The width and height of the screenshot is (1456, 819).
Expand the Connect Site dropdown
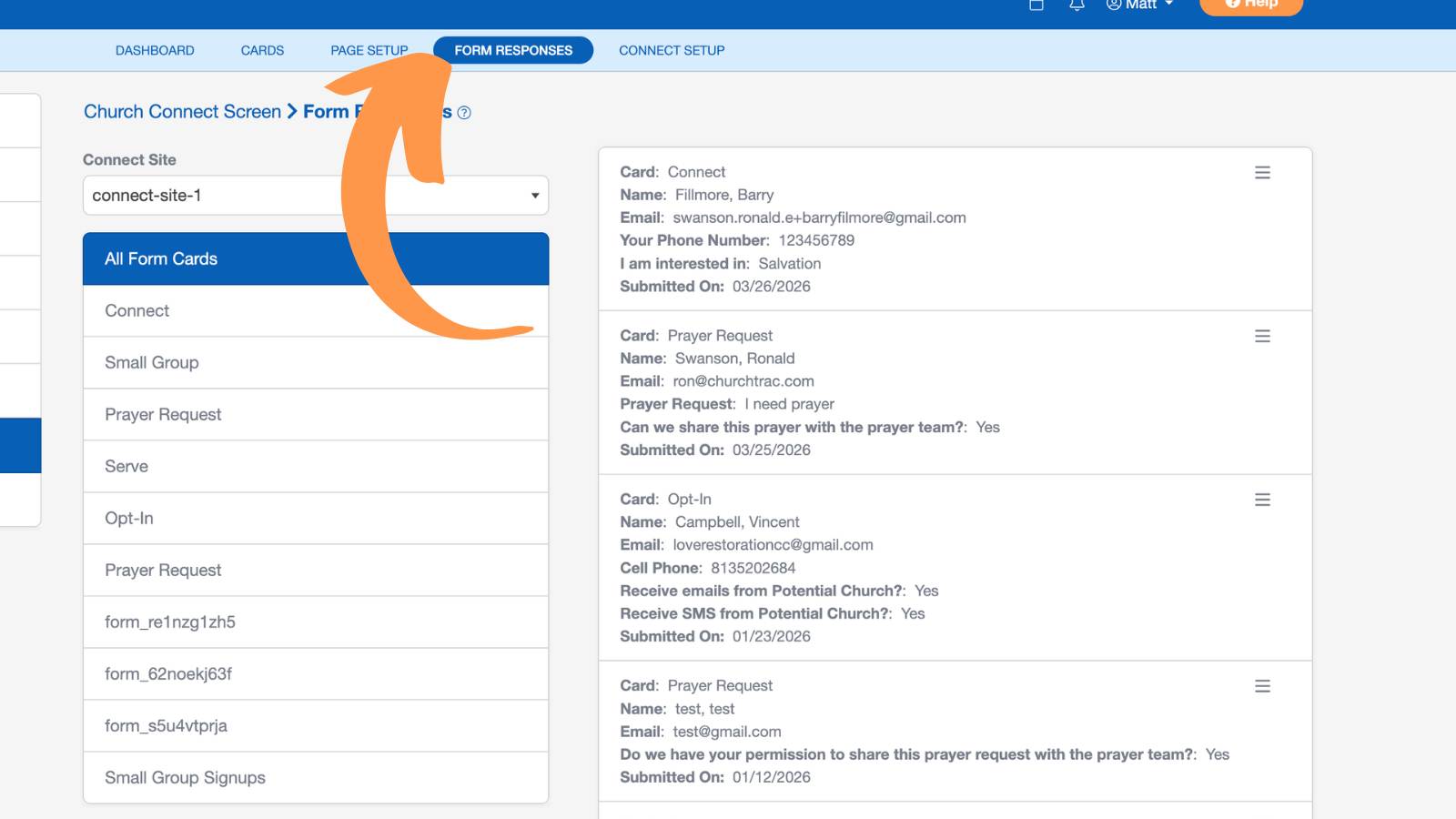click(x=316, y=196)
